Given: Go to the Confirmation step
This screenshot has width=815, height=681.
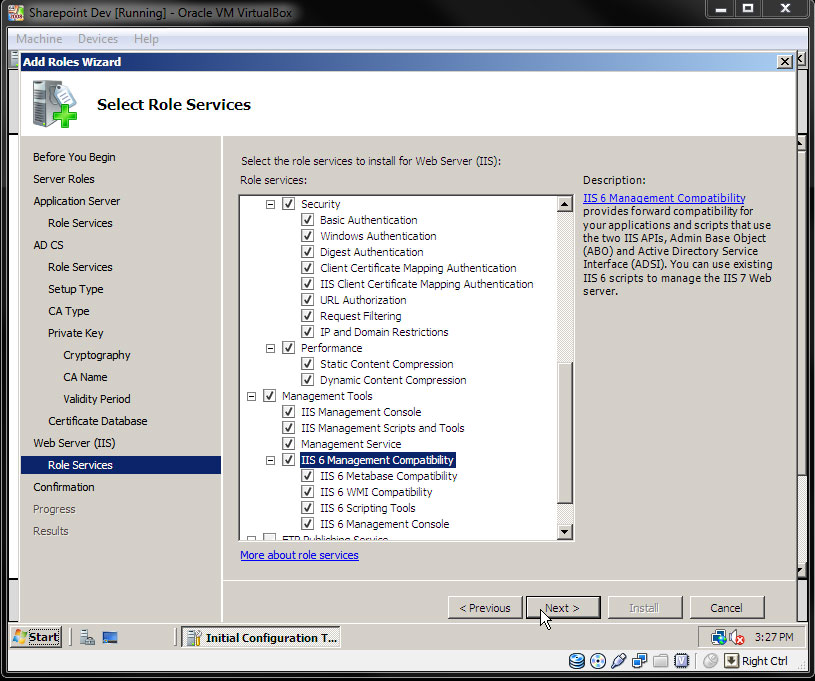Looking at the screenshot, I should (x=64, y=487).
